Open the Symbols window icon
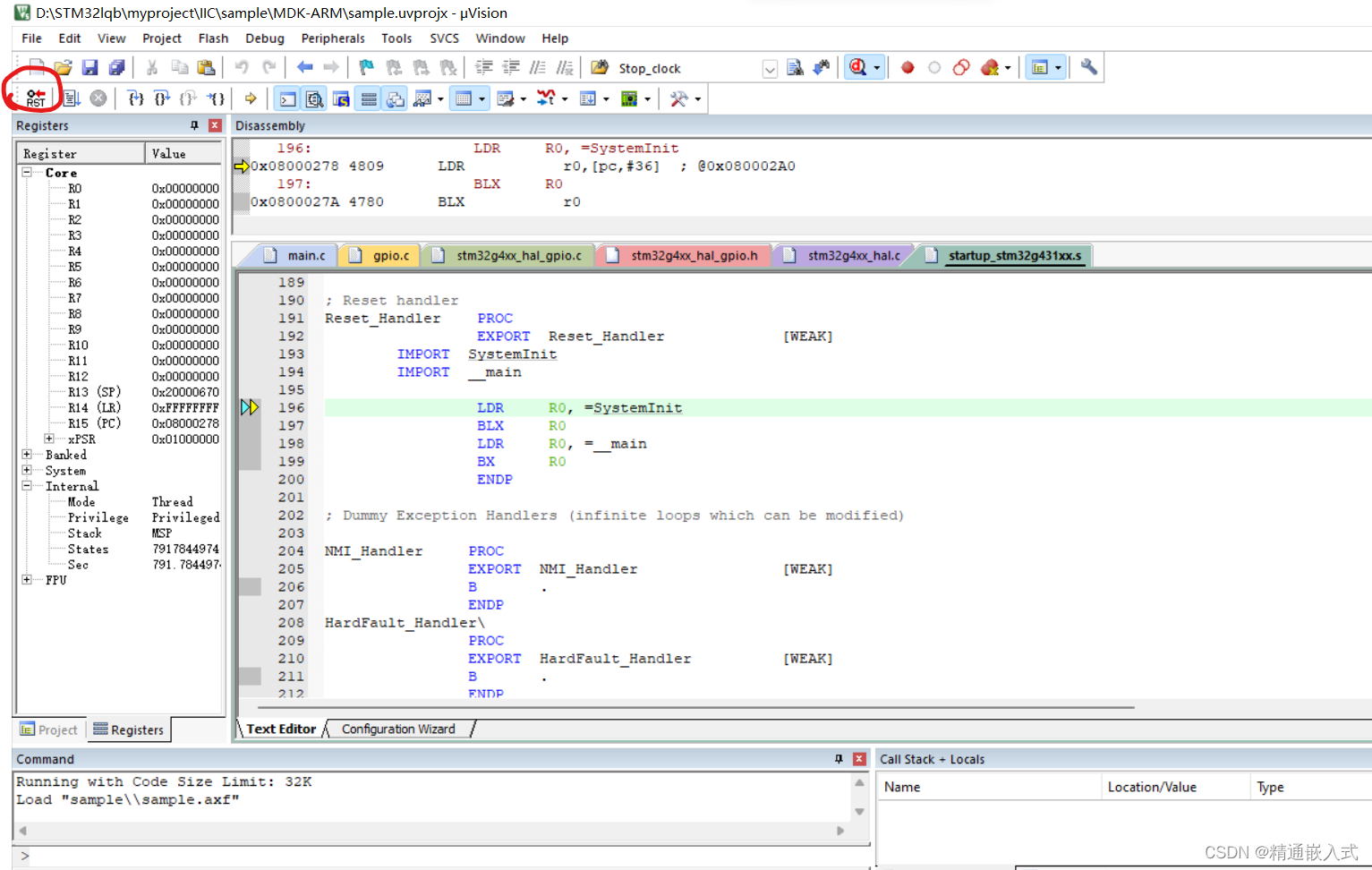Viewport: 1372px width, 870px height. tap(341, 98)
